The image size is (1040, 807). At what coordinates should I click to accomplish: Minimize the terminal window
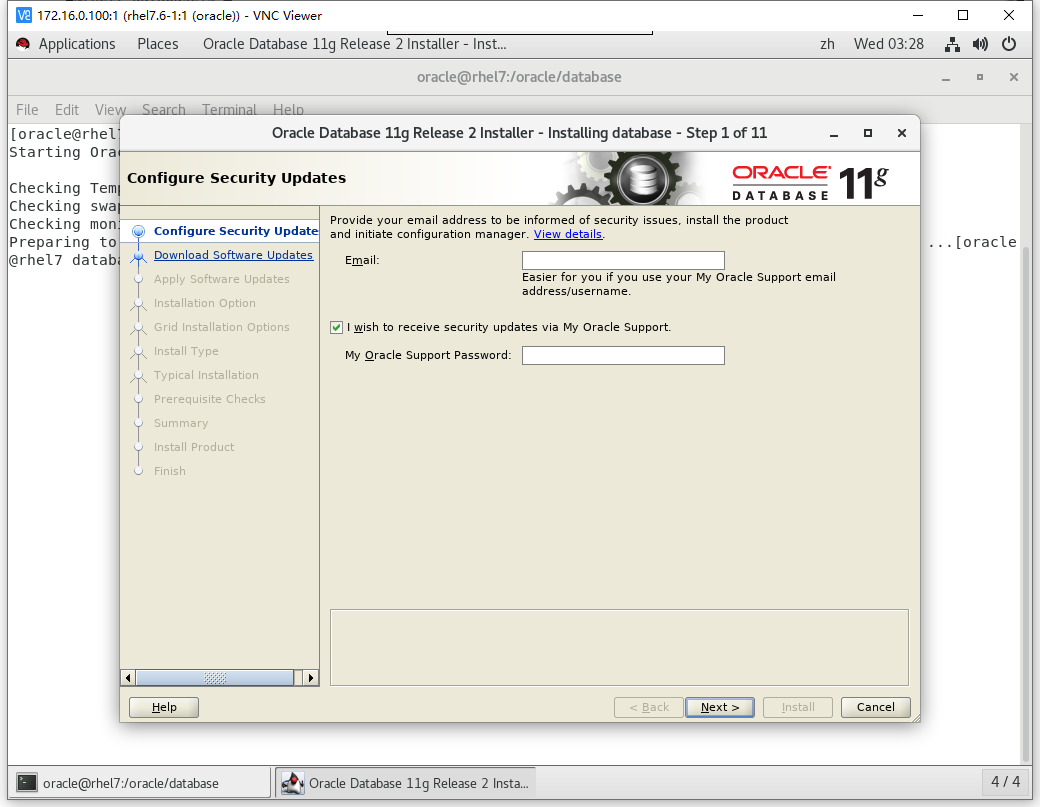(946, 78)
